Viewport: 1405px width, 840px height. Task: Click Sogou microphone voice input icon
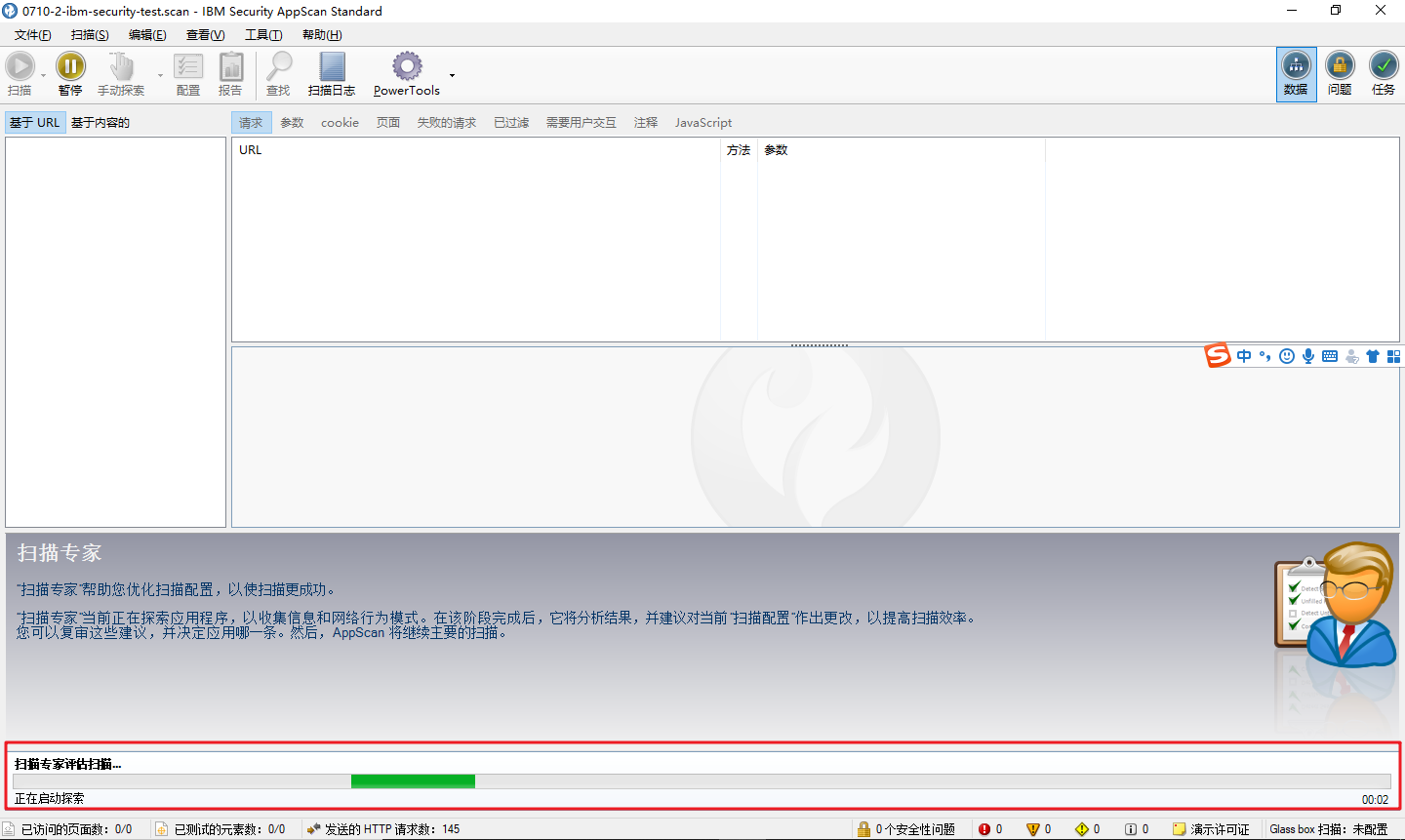click(x=1308, y=356)
